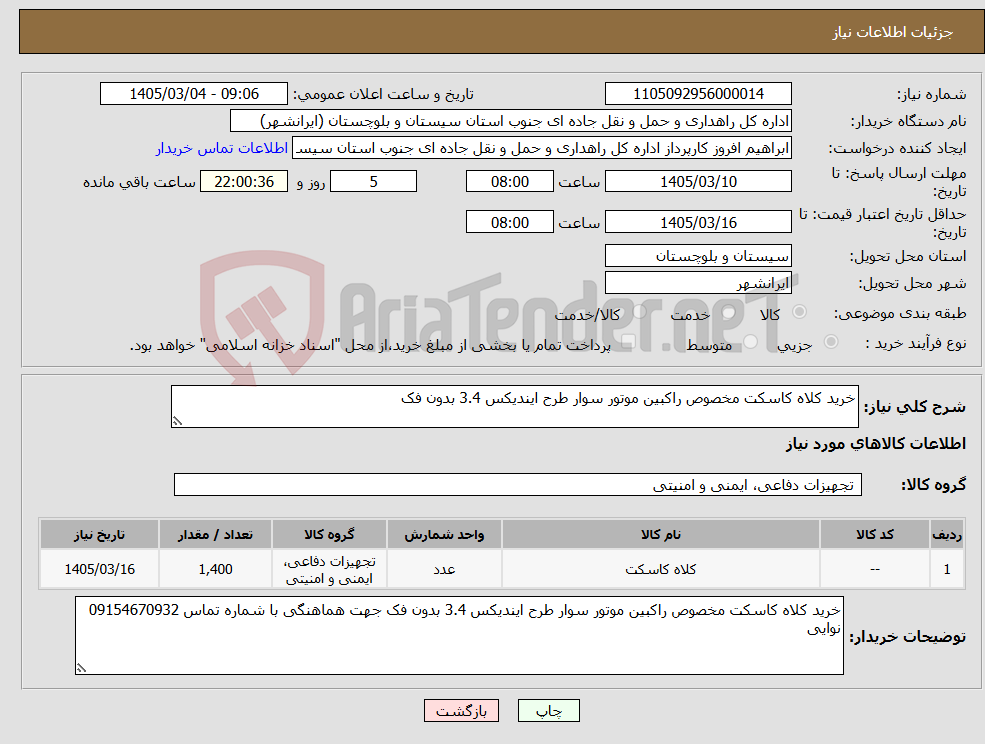Click the buyer organization name field

(511, 121)
